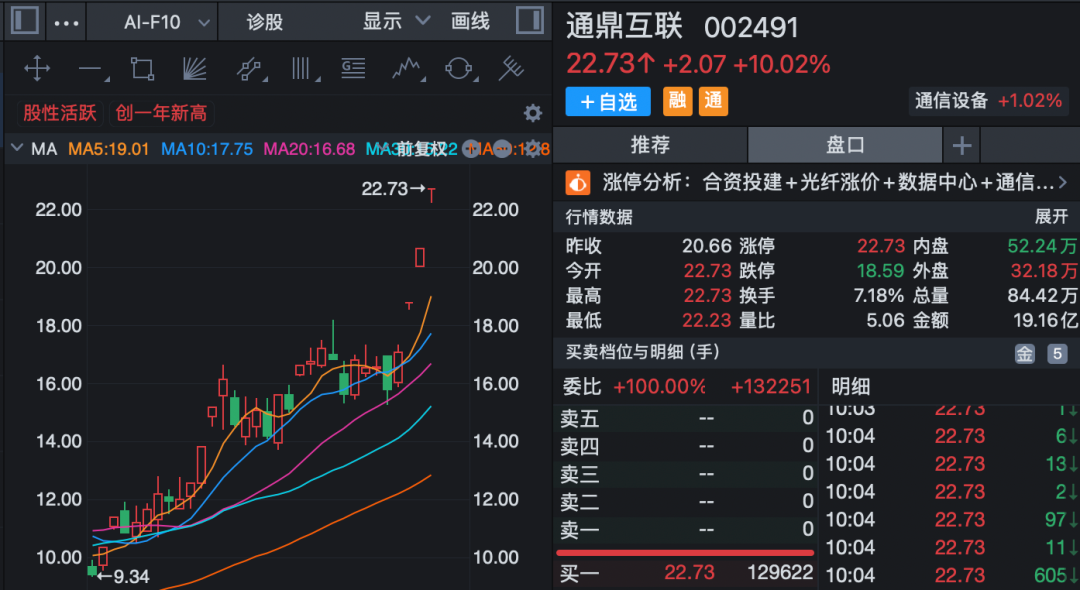Image resolution: width=1080 pixels, height=590 pixels.
Task: Click the 跌停 price 18.59 value
Action: (x=881, y=271)
